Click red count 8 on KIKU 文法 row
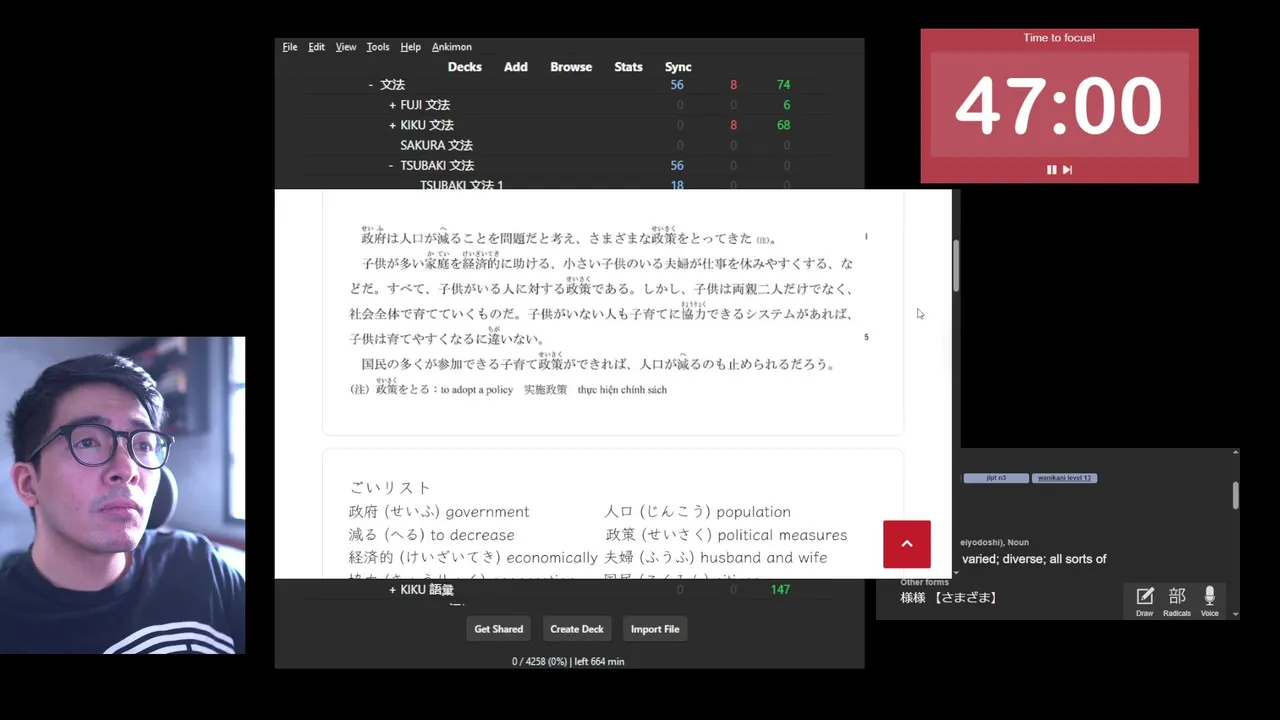The height and width of the screenshot is (720, 1280). 733,125
